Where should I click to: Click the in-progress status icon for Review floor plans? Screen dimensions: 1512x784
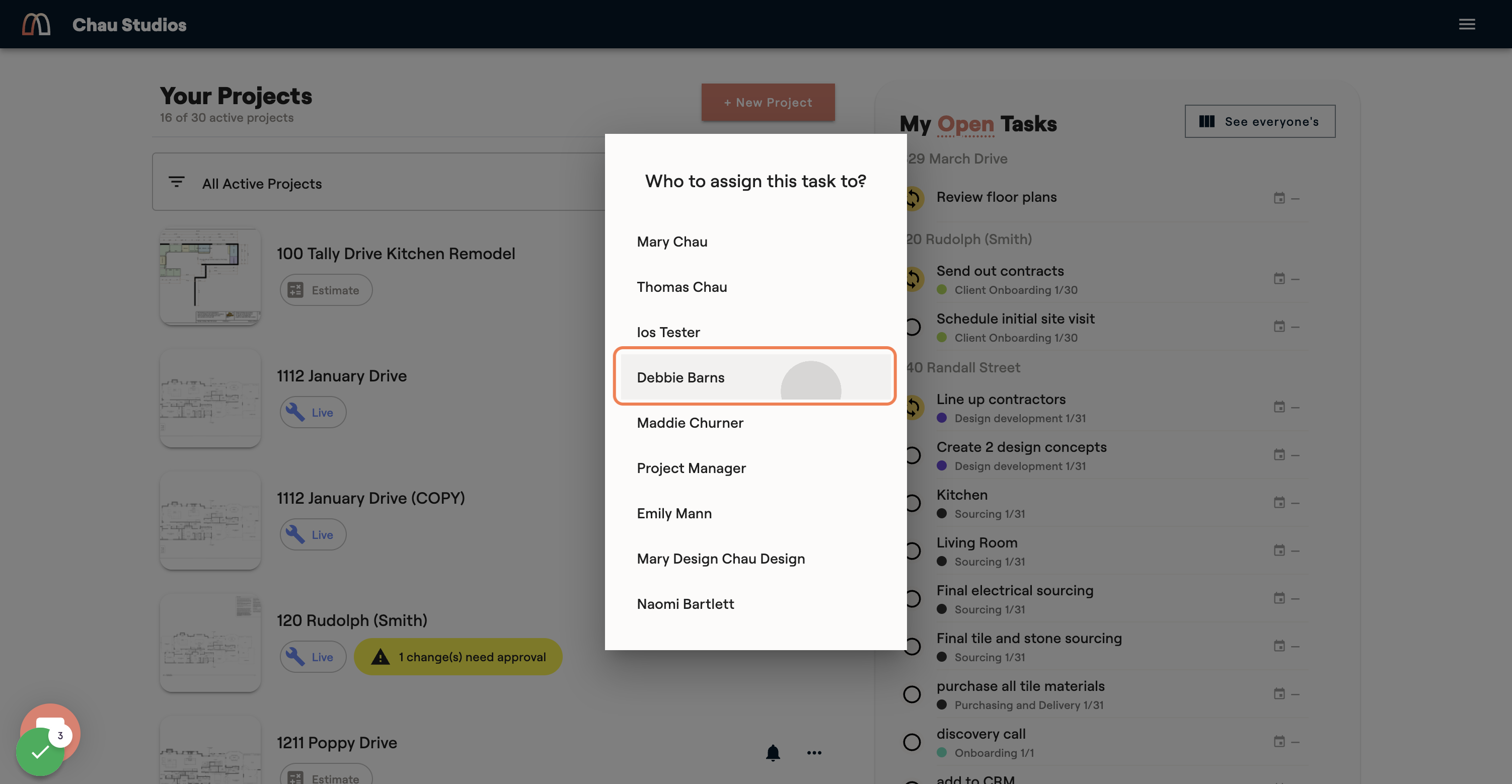pos(916,198)
